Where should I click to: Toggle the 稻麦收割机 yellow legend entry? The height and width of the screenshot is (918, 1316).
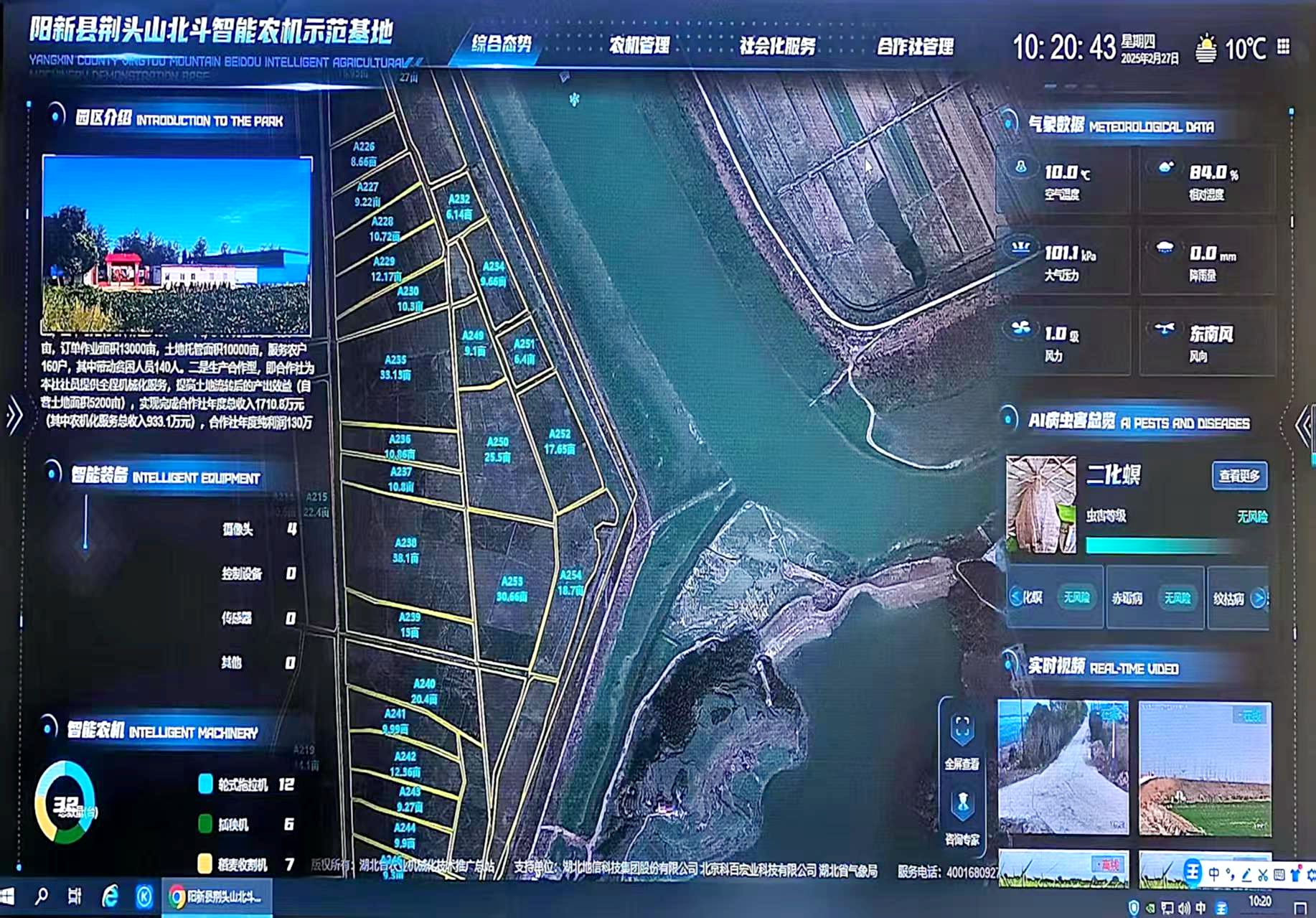click(x=205, y=863)
